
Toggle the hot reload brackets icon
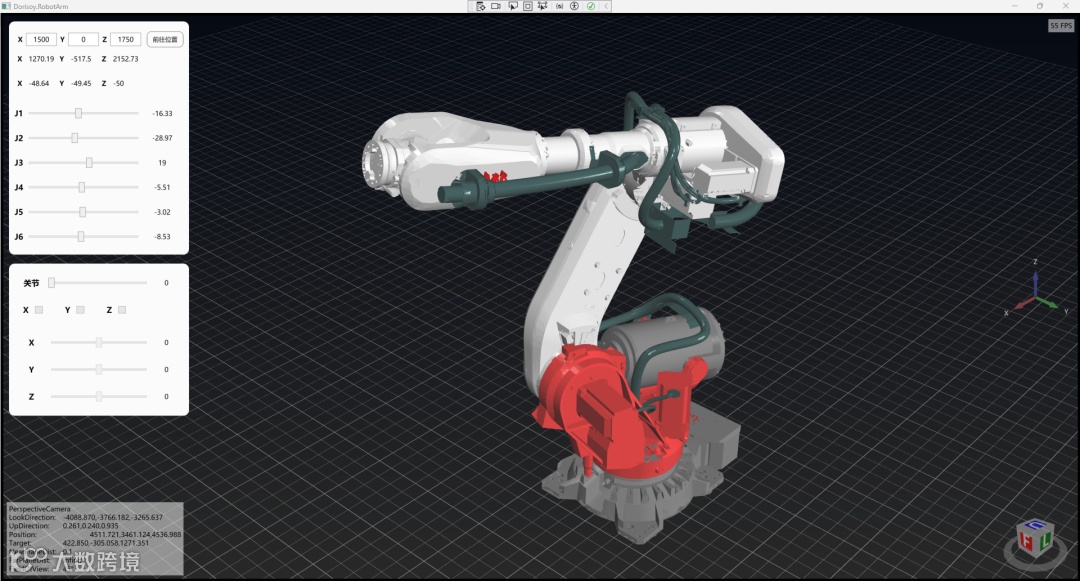tap(559, 6)
